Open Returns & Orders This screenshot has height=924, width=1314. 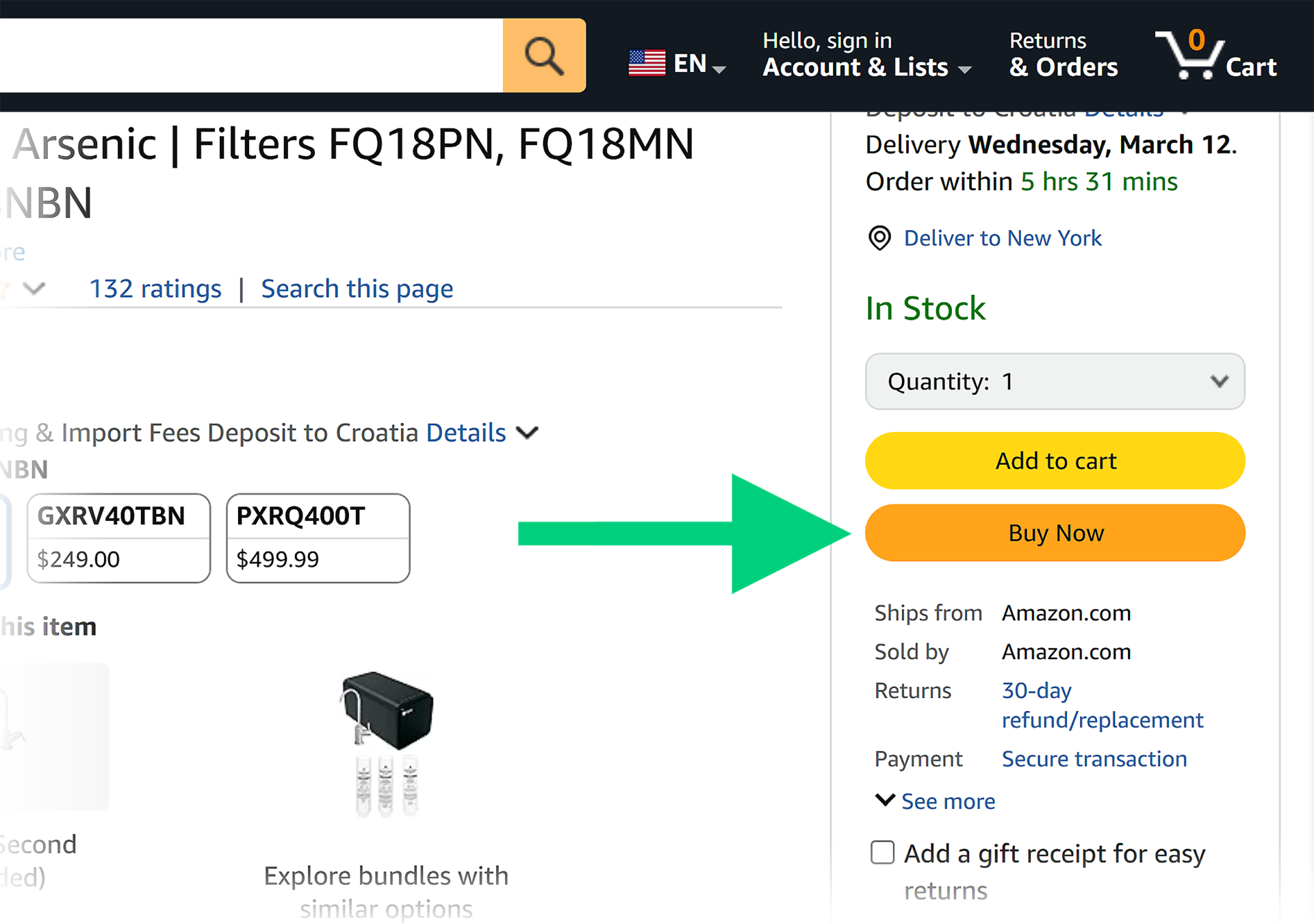pos(1063,55)
